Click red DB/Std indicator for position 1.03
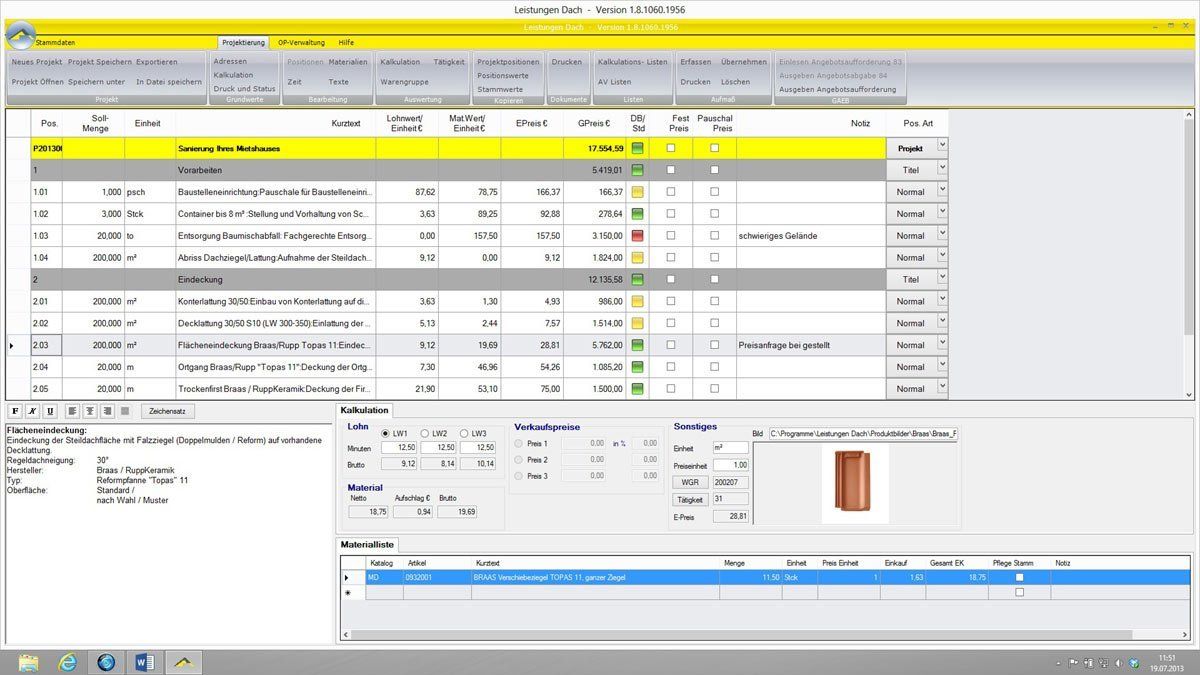 point(637,236)
